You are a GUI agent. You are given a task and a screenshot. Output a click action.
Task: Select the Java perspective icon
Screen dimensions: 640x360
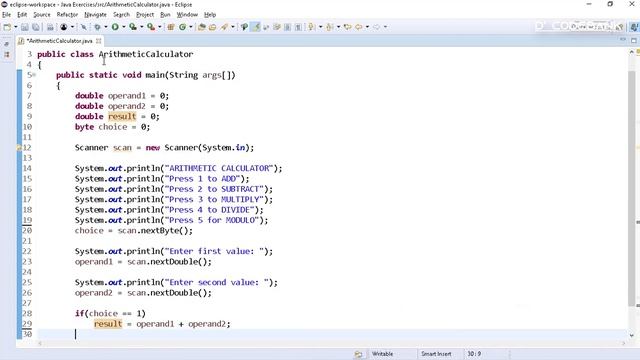coord(634,27)
